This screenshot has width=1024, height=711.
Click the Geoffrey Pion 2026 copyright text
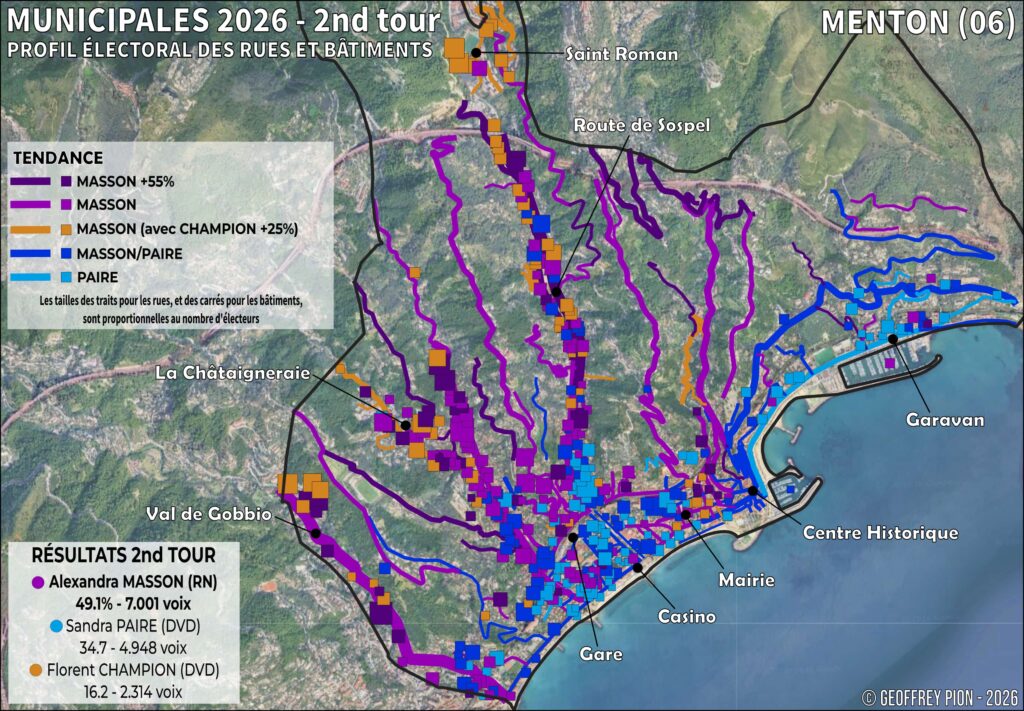[941, 696]
